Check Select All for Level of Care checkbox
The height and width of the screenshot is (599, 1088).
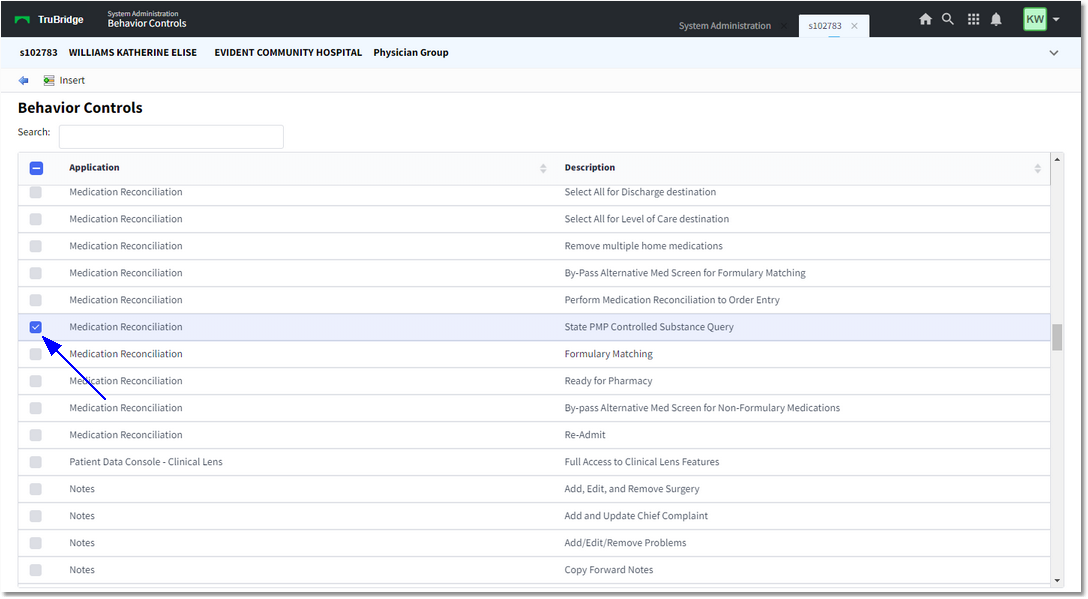(35, 219)
